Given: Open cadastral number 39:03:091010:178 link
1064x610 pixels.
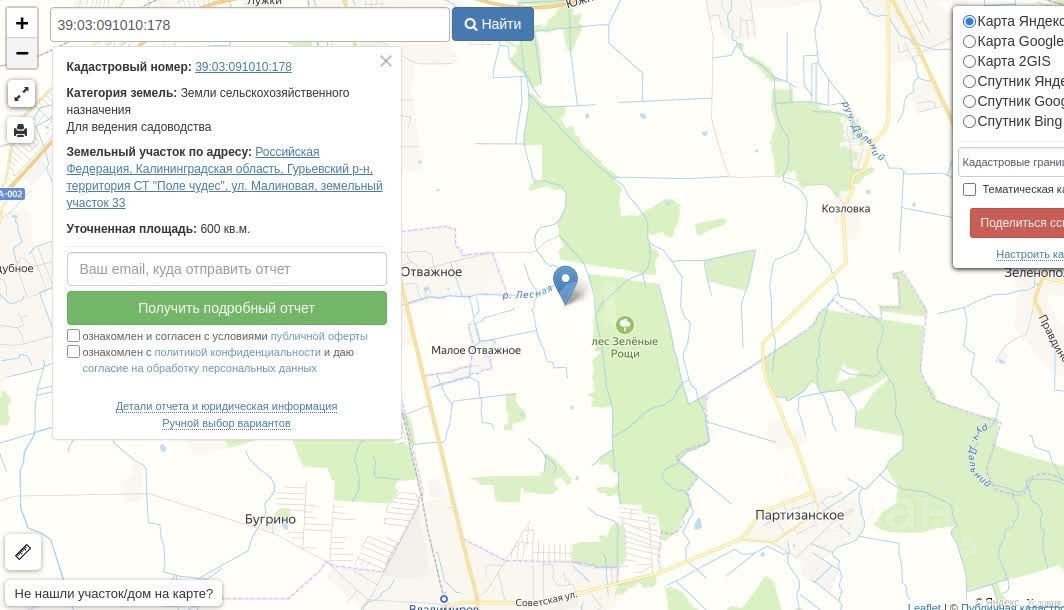Looking at the screenshot, I should (244, 66).
